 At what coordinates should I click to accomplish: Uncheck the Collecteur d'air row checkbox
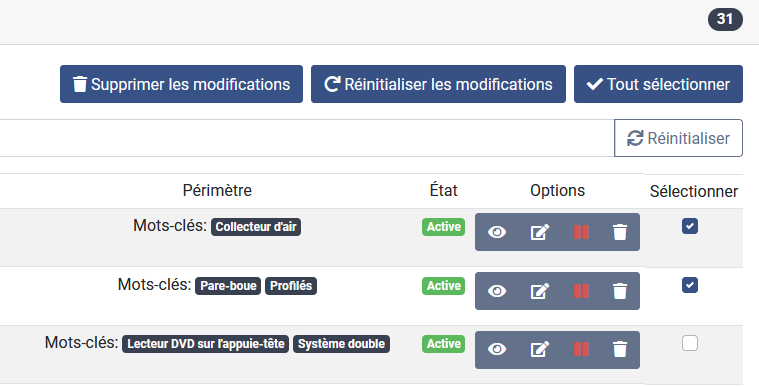690,226
